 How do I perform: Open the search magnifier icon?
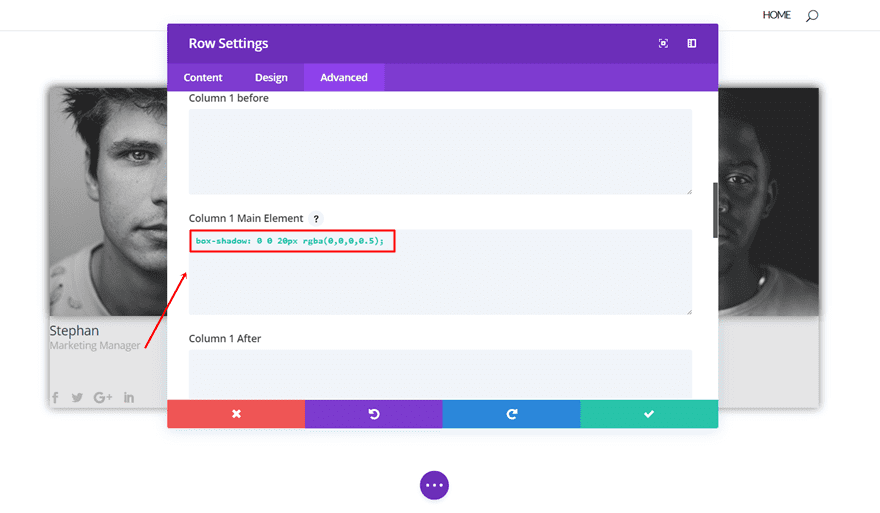812,15
